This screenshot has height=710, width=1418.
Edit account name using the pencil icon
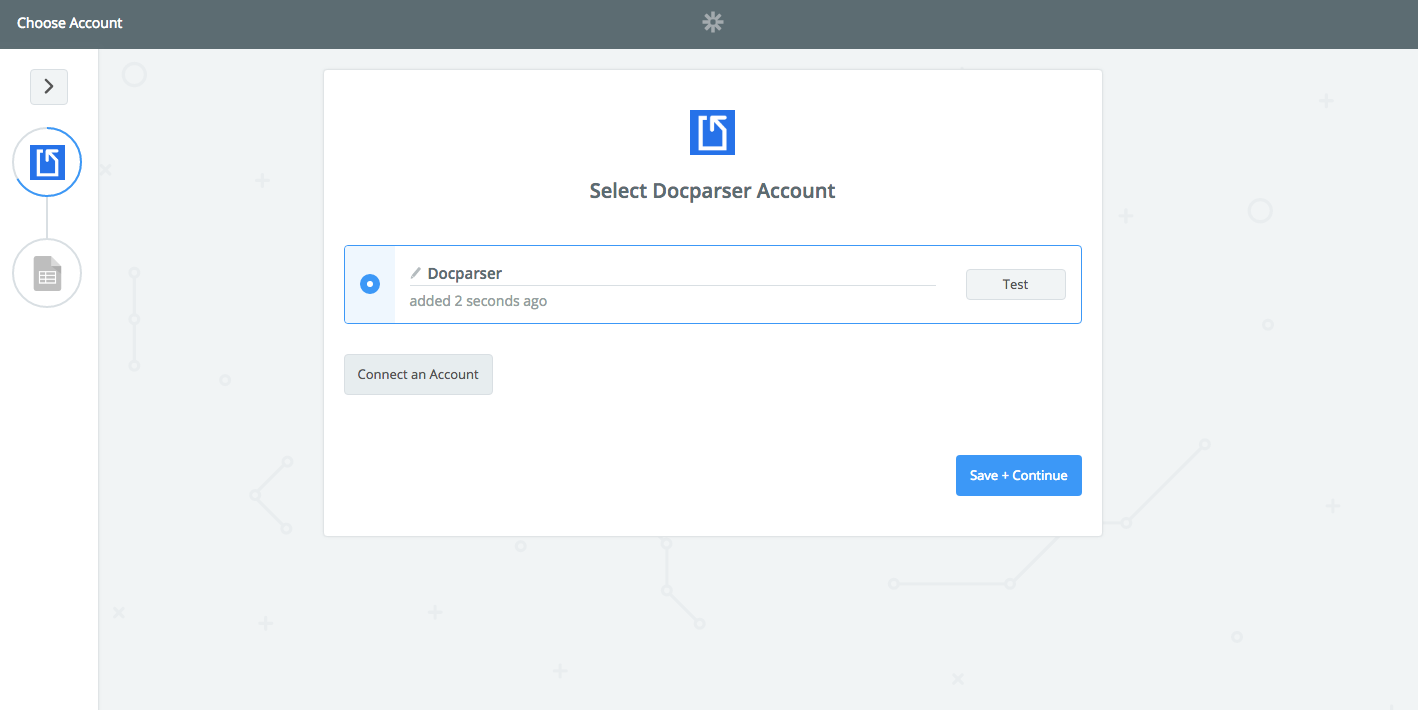tap(416, 273)
